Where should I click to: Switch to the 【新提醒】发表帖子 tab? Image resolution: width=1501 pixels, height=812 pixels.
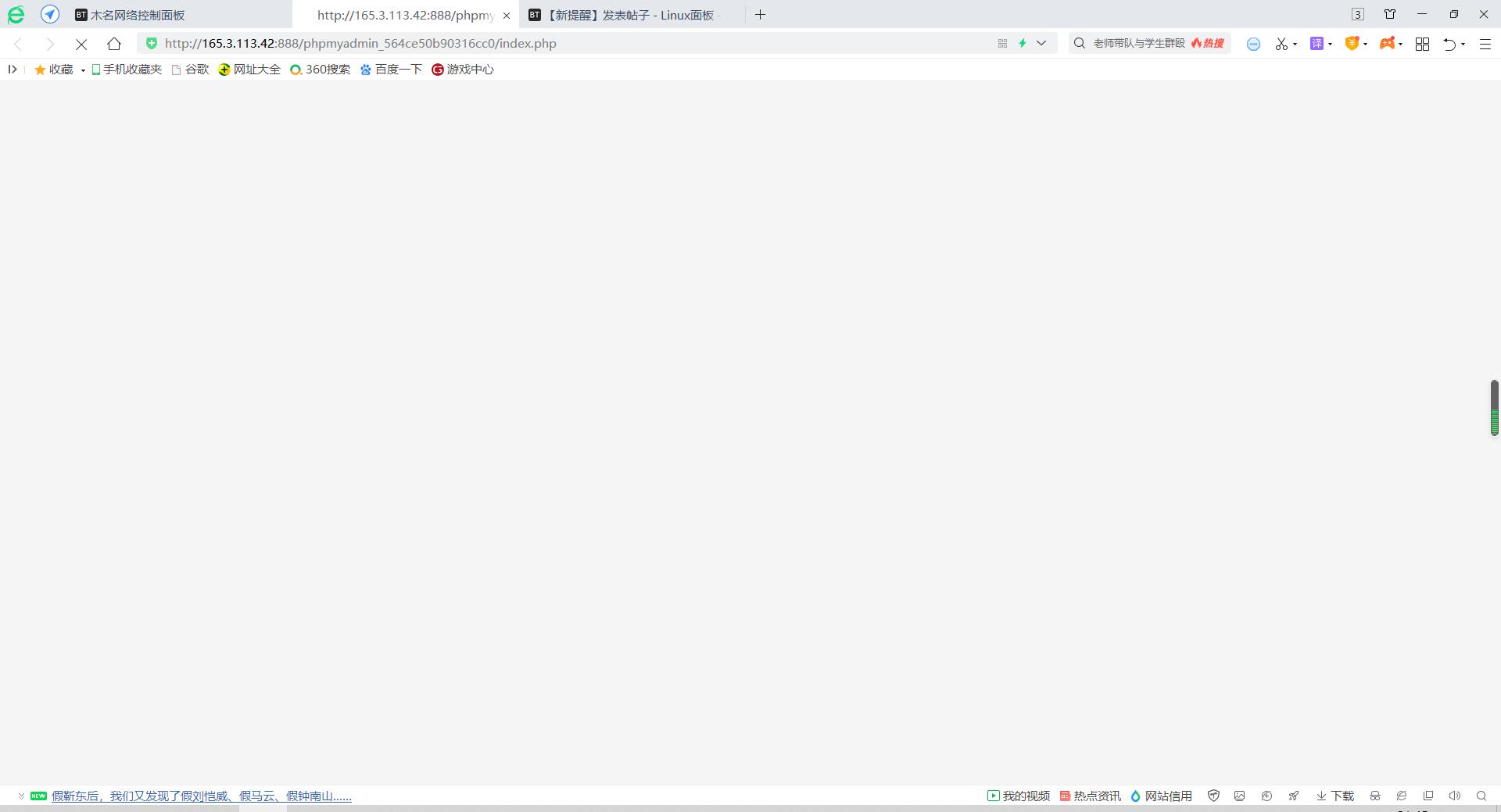(x=630, y=15)
